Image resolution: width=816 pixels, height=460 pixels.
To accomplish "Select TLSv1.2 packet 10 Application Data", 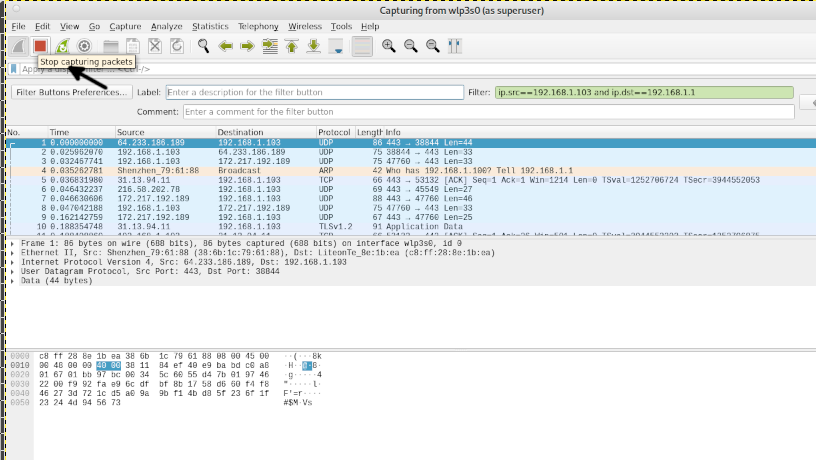I will (411, 227).
